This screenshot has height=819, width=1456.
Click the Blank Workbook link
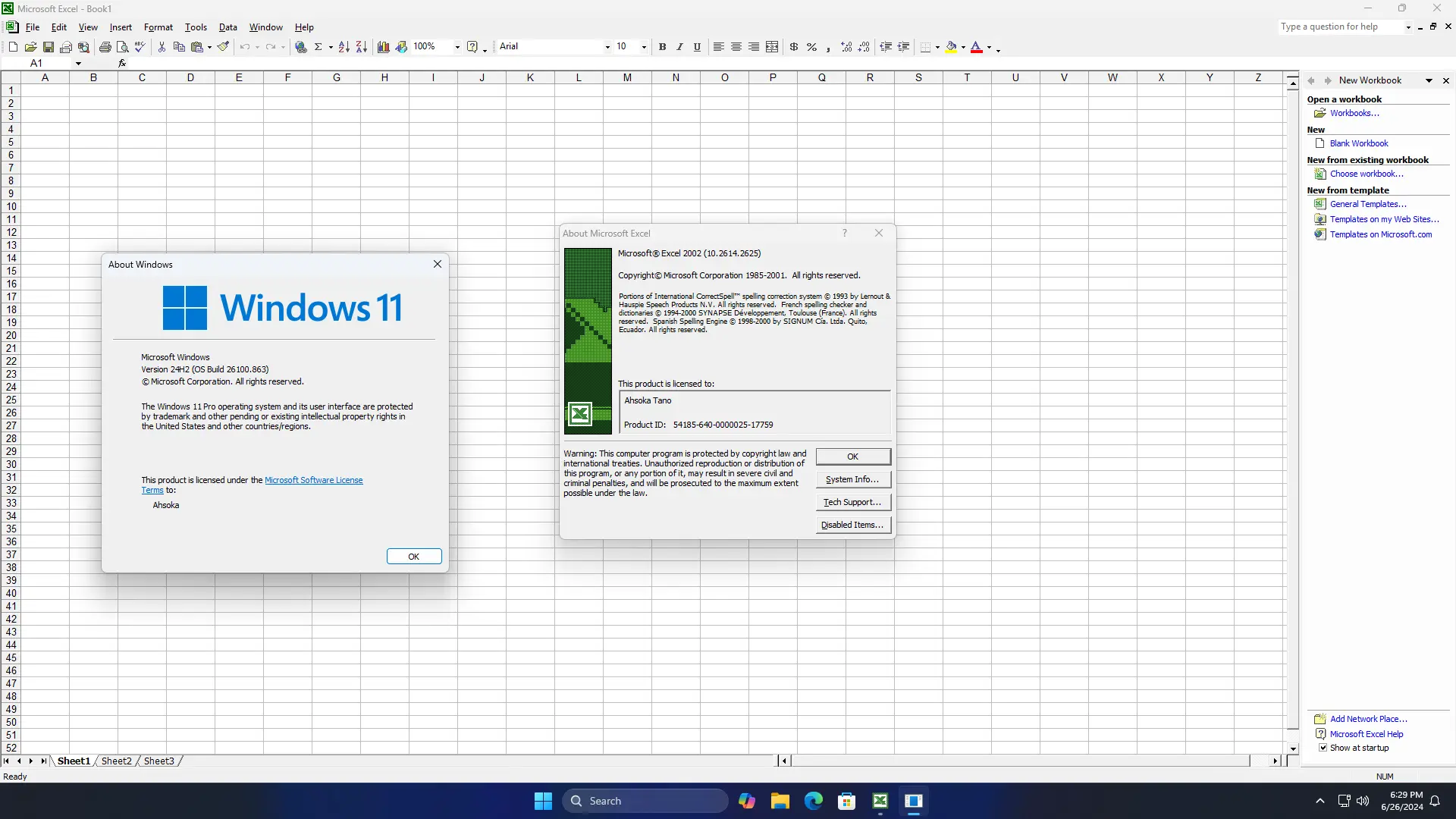[1359, 143]
